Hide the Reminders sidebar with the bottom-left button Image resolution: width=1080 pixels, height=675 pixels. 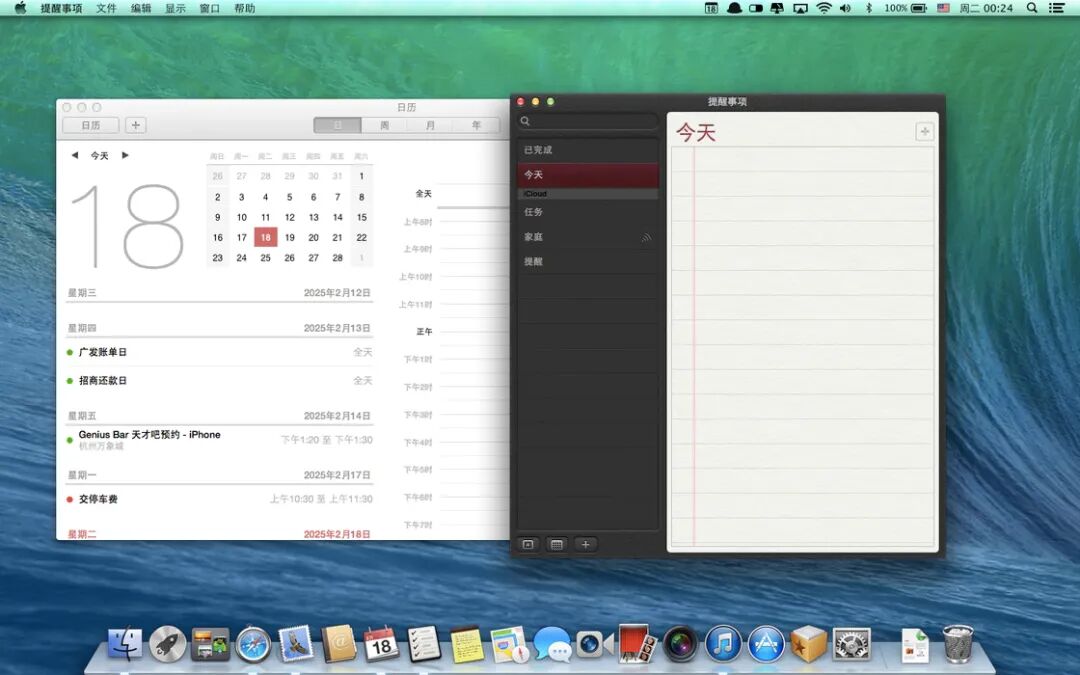[528, 544]
